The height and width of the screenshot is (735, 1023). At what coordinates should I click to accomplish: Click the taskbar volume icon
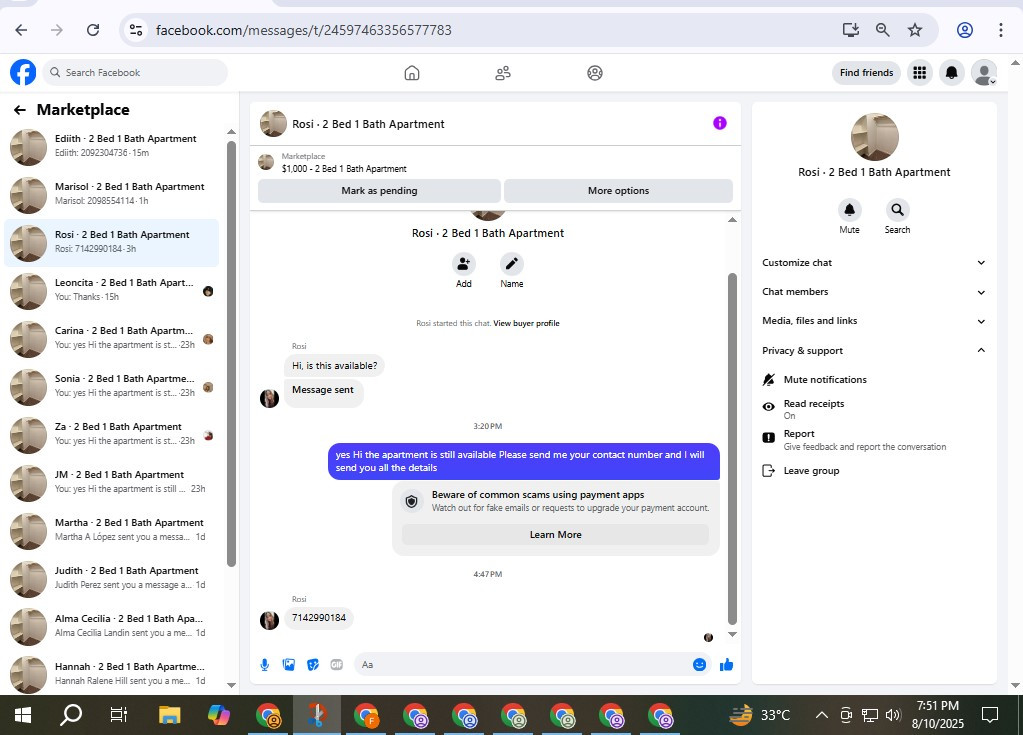893,715
